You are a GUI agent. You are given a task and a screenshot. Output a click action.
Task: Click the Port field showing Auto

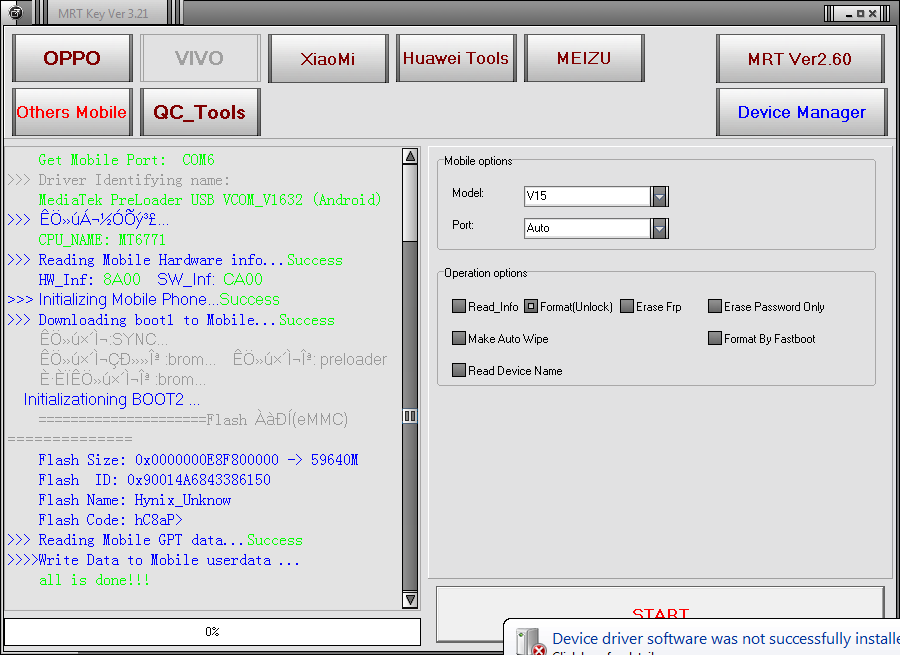[x=587, y=228]
